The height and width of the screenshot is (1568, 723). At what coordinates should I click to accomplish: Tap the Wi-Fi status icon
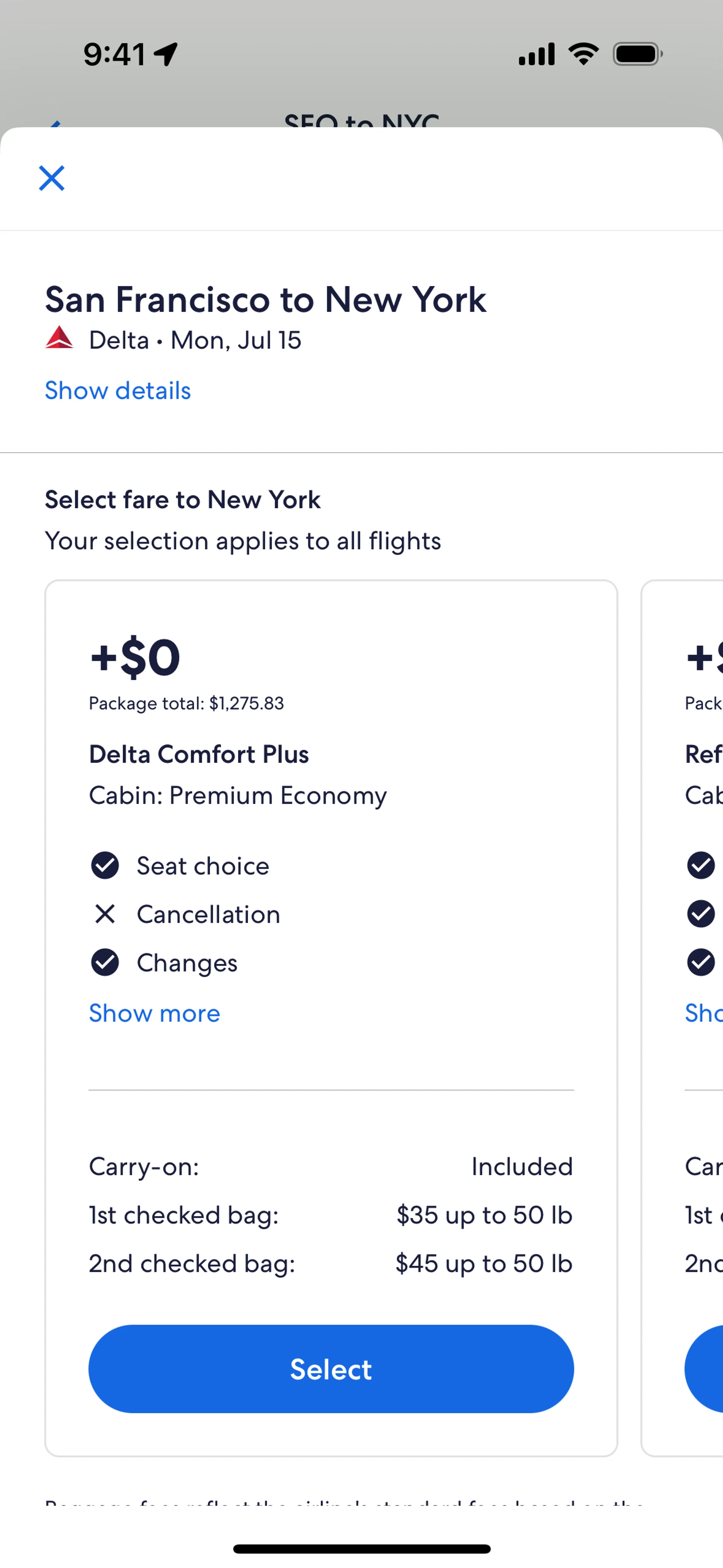(x=583, y=54)
